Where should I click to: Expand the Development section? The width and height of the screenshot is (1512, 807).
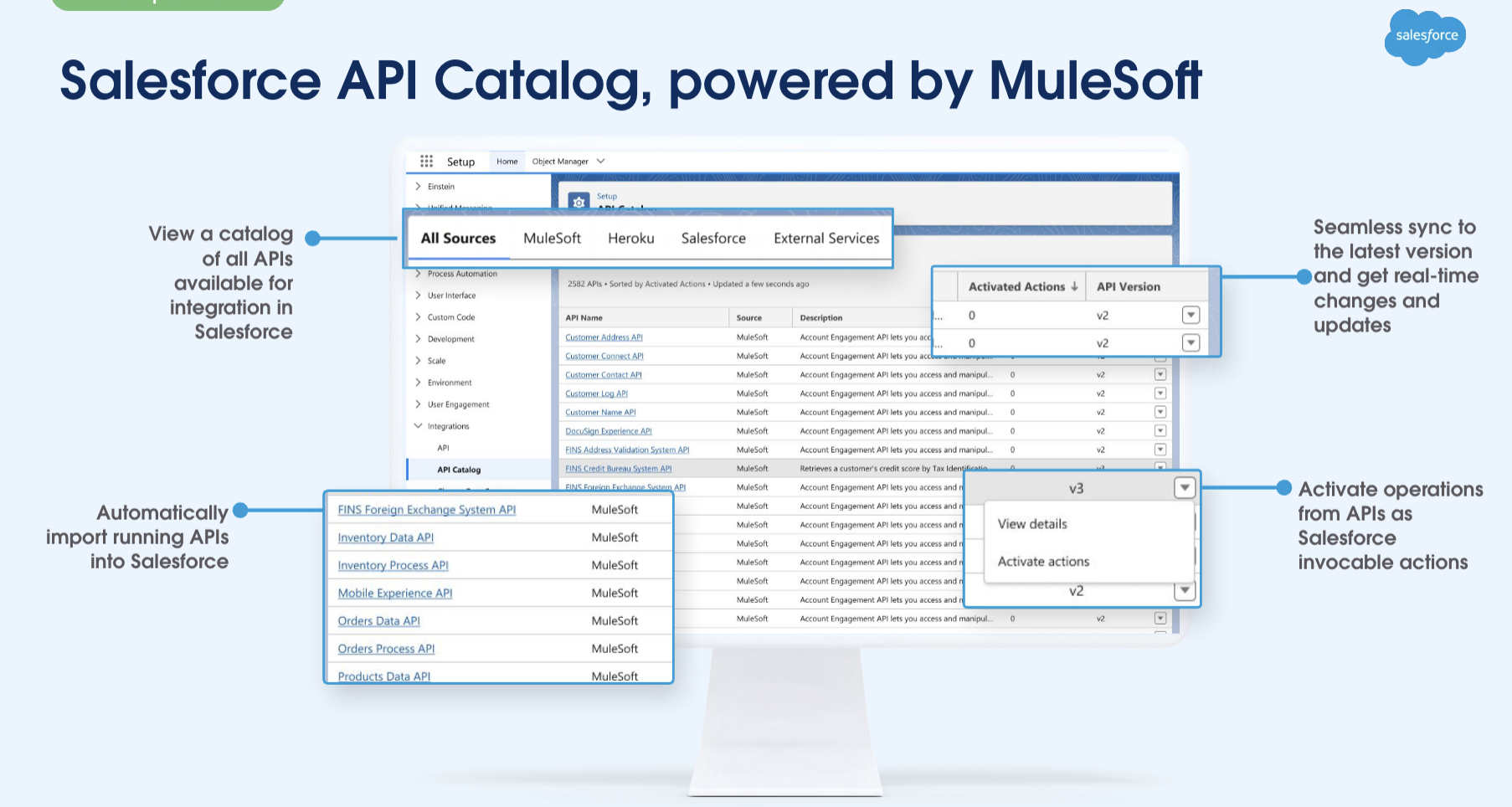tap(418, 339)
